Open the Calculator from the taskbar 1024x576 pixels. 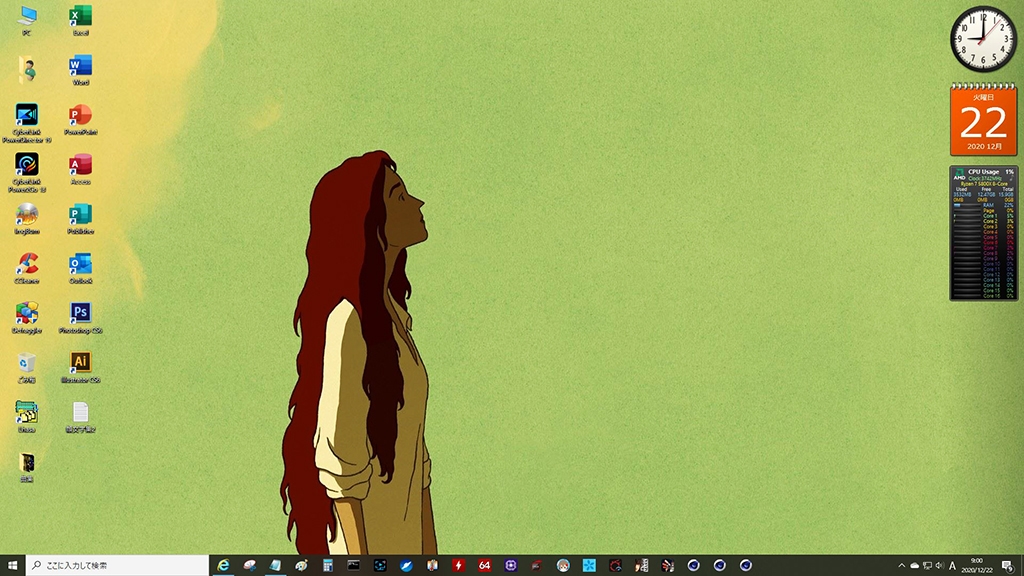(327, 566)
